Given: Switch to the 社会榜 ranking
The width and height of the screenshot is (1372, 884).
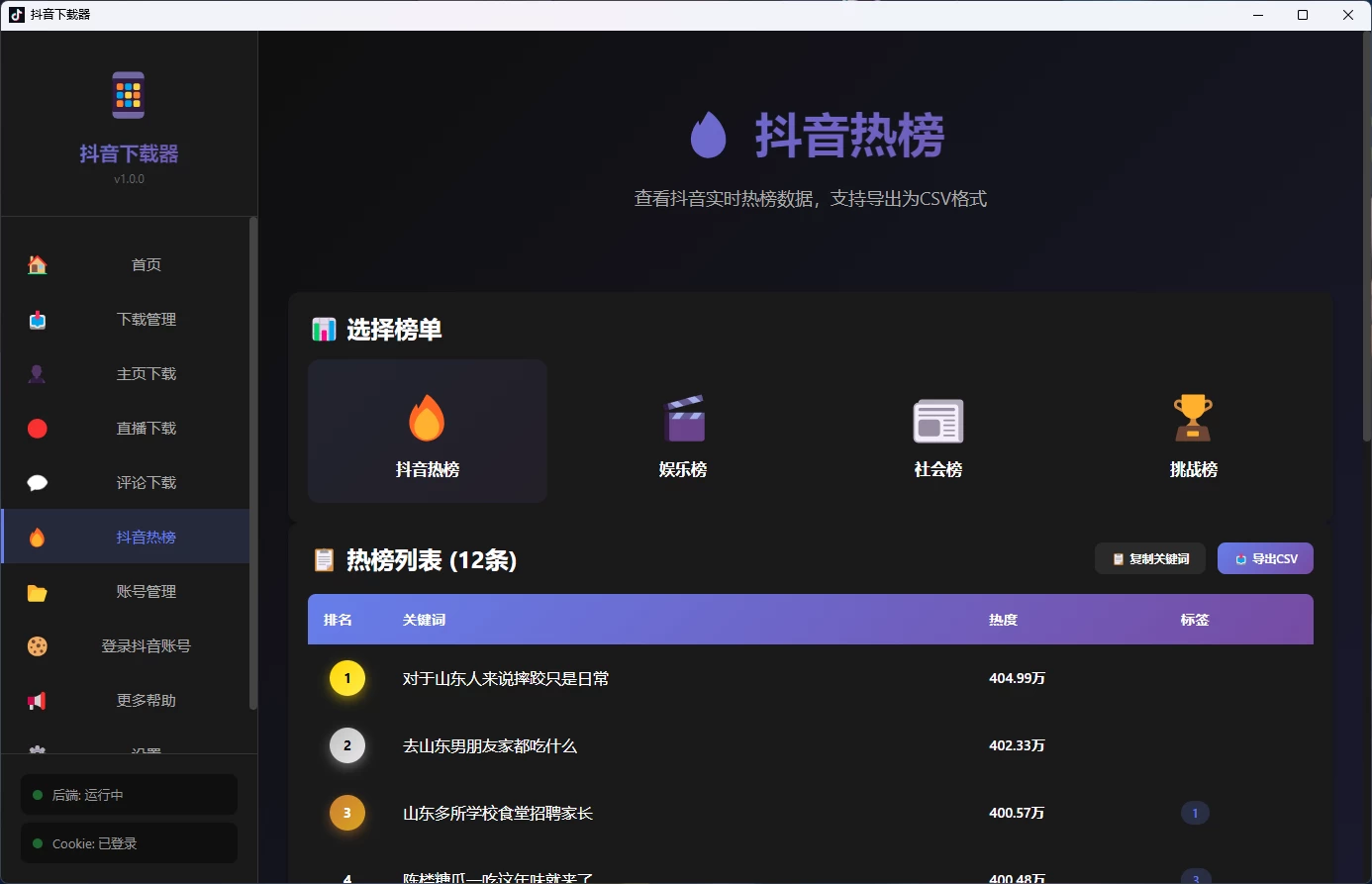Looking at the screenshot, I should (x=937, y=432).
